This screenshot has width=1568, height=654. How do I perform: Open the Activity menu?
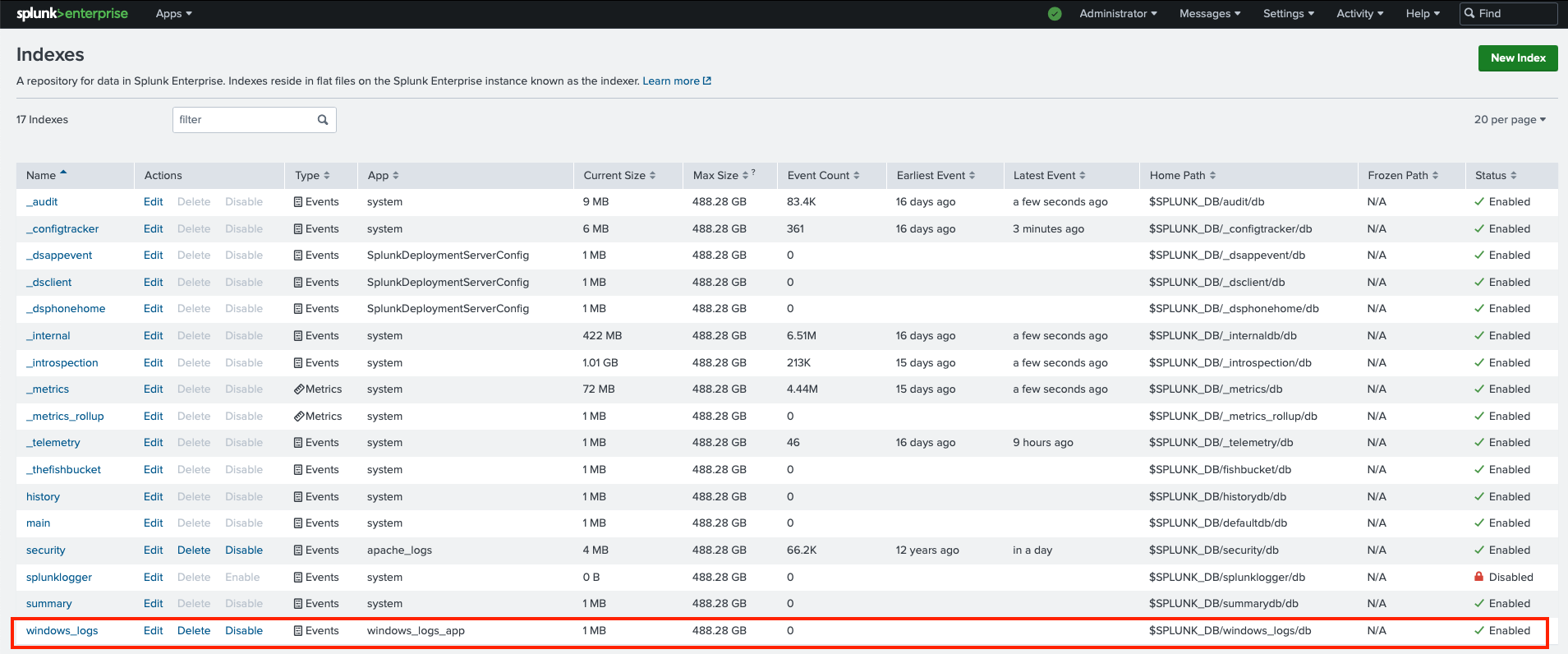(x=1360, y=13)
